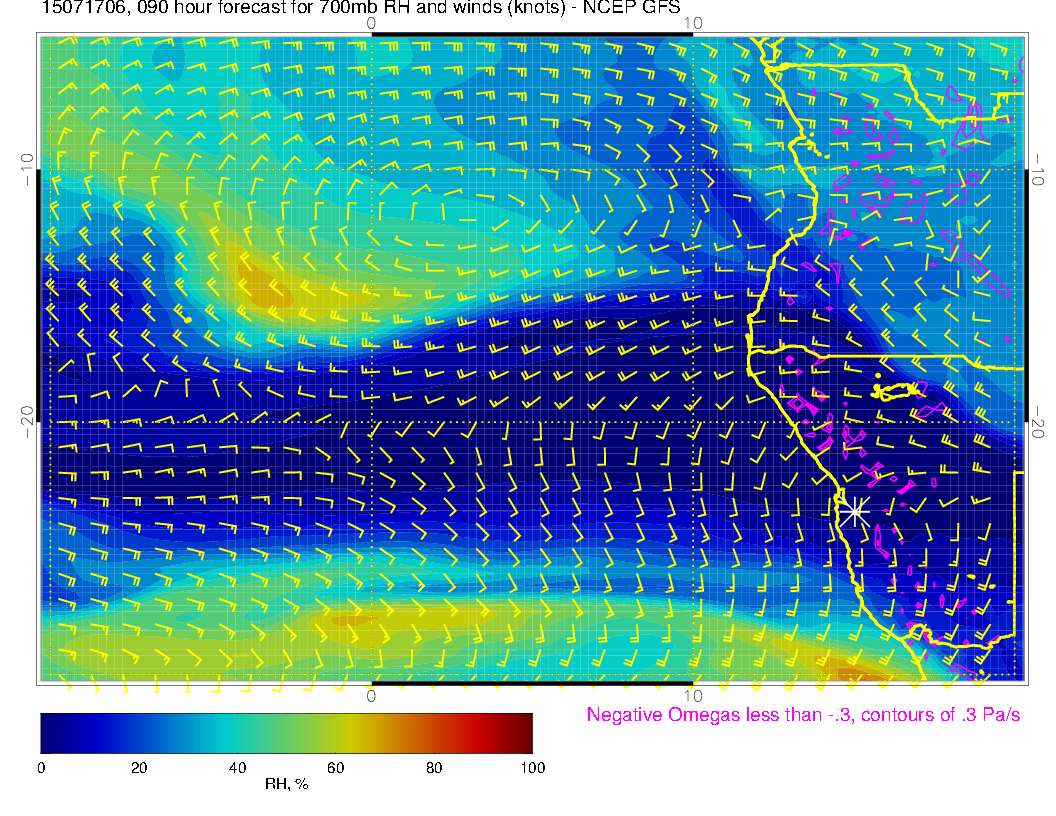
Task: Click the "10" longitude label on the bottom axis
Action: tap(693, 695)
